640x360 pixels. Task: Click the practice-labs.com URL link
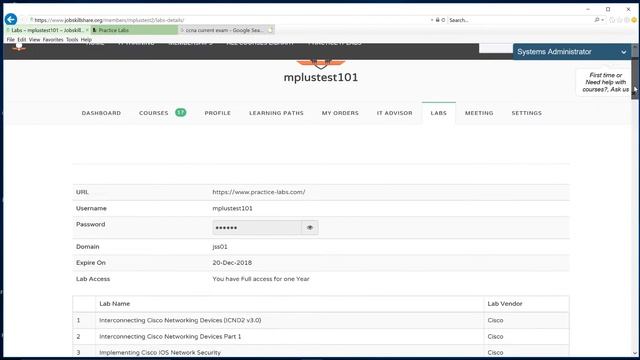point(258,192)
